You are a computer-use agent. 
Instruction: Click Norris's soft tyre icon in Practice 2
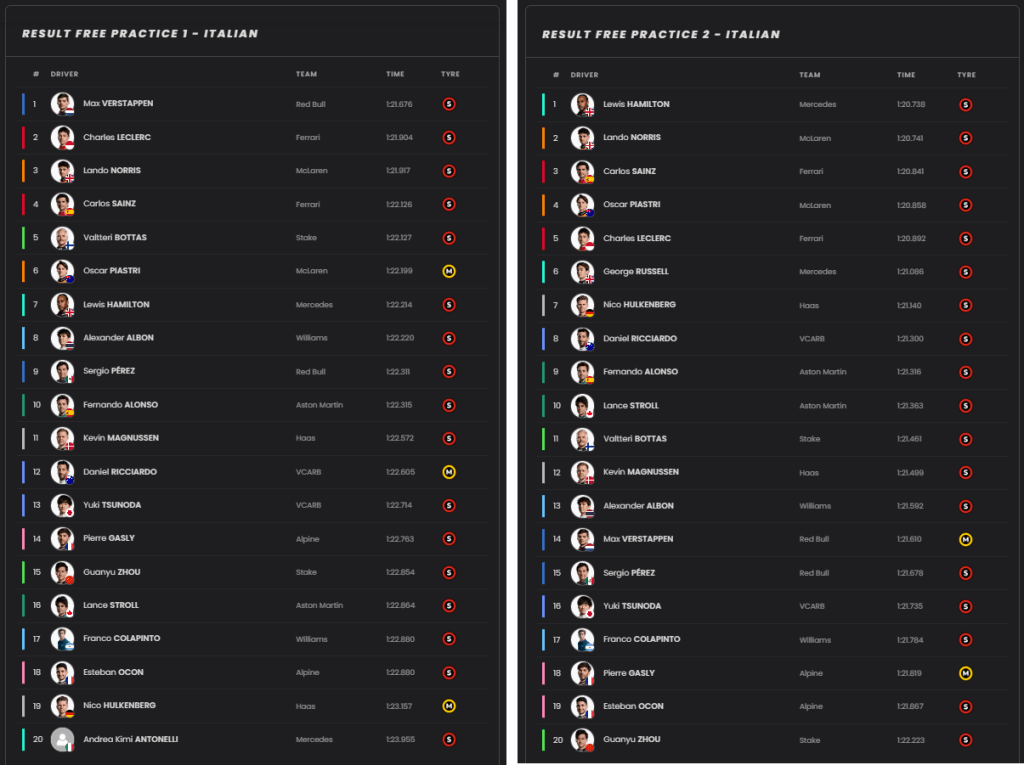pos(965,138)
